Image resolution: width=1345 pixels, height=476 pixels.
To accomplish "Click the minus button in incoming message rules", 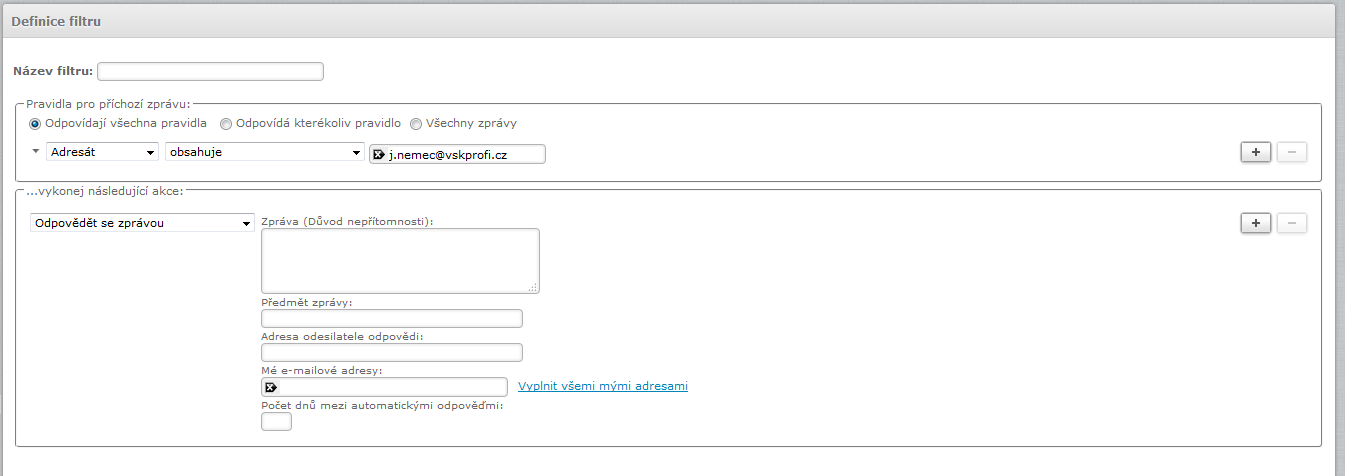I will (x=1291, y=152).
